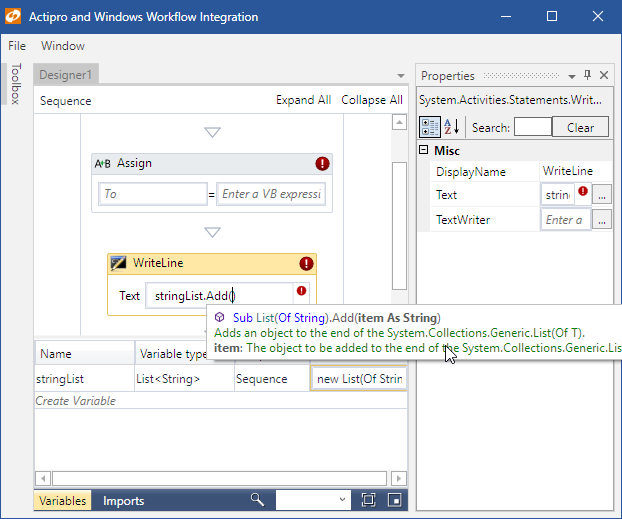Click the Assign 'To' expression field
Screen dimensions: 622x519
pyautogui.click(x=153, y=194)
